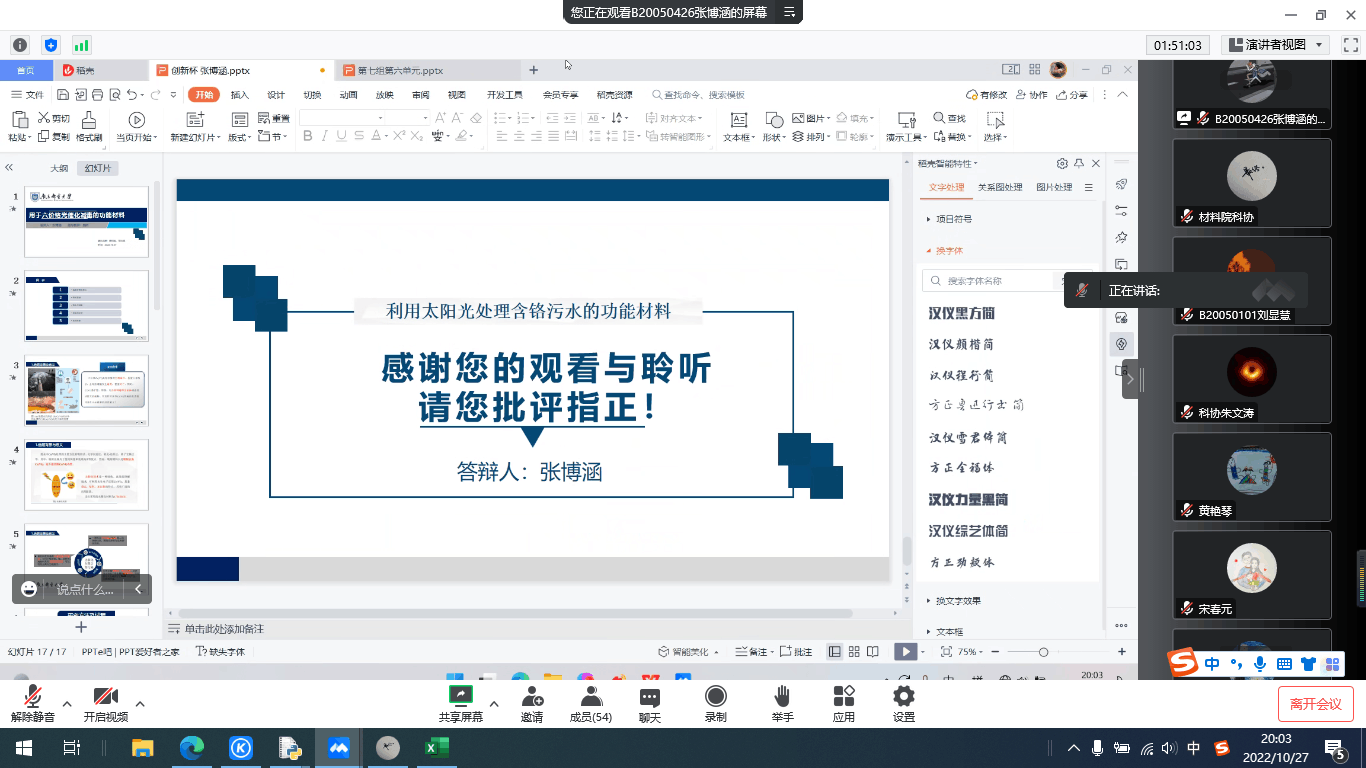
Task: Click the 共享屏幕 share screen icon
Action: click(x=461, y=696)
